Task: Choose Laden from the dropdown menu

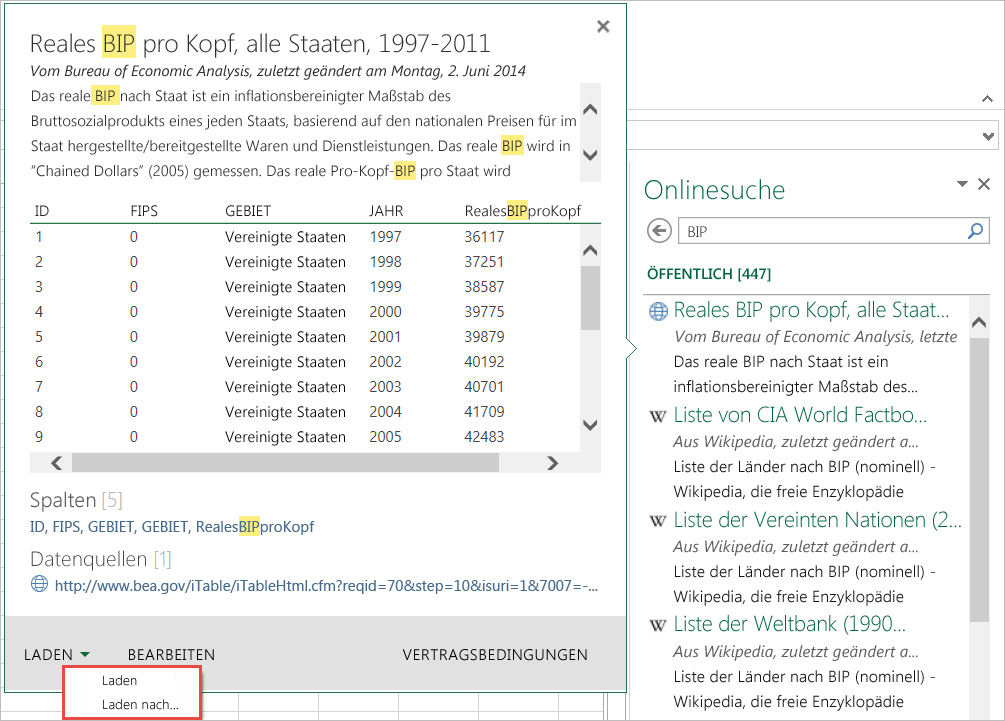Action: point(119,681)
